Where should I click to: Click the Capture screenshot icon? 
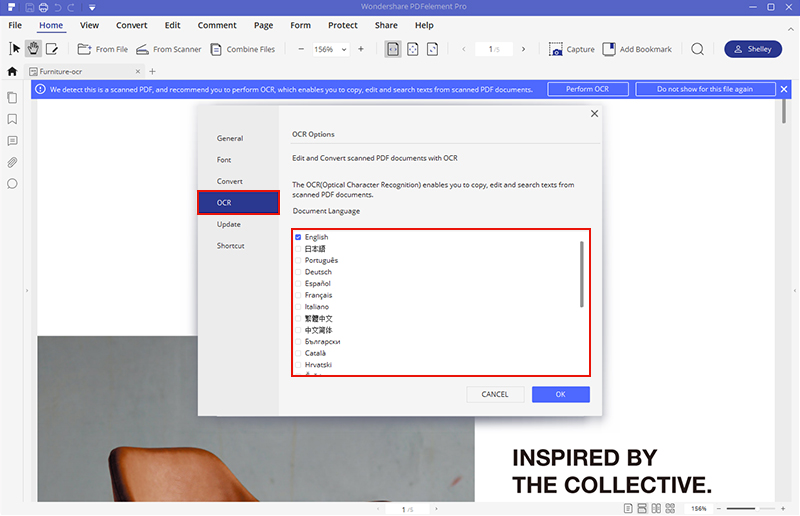pyautogui.click(x=555, y=49)
